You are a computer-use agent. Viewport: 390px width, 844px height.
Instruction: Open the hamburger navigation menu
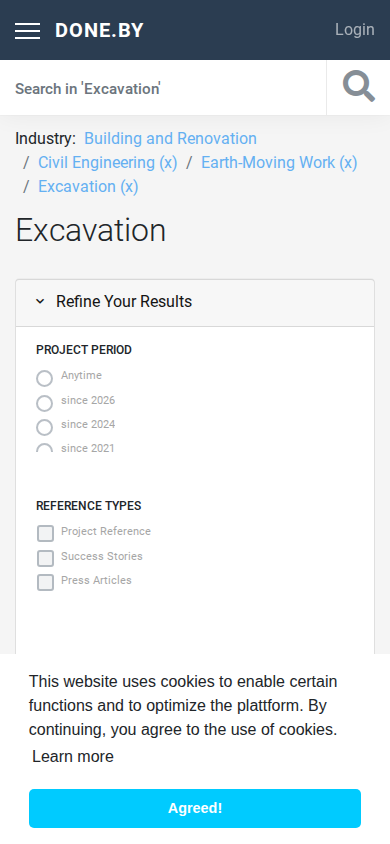(x=27, y=31)
